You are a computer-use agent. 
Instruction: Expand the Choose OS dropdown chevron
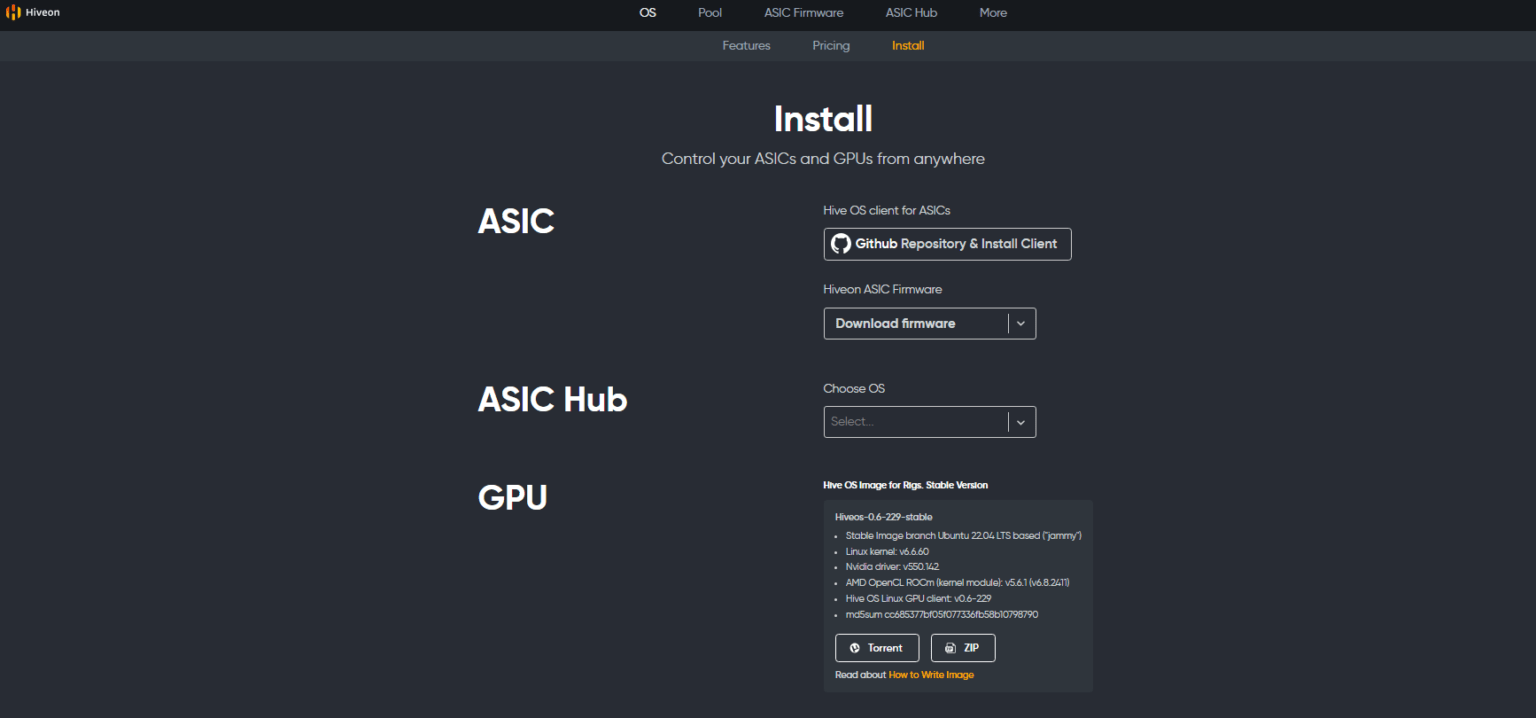tap(1021, 422)
